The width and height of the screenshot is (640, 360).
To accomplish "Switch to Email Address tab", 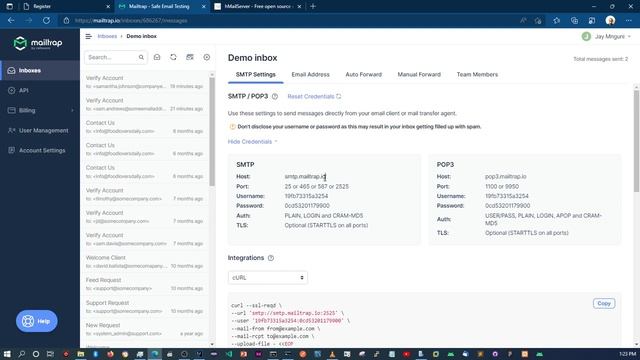I will (x=310, y=75).
